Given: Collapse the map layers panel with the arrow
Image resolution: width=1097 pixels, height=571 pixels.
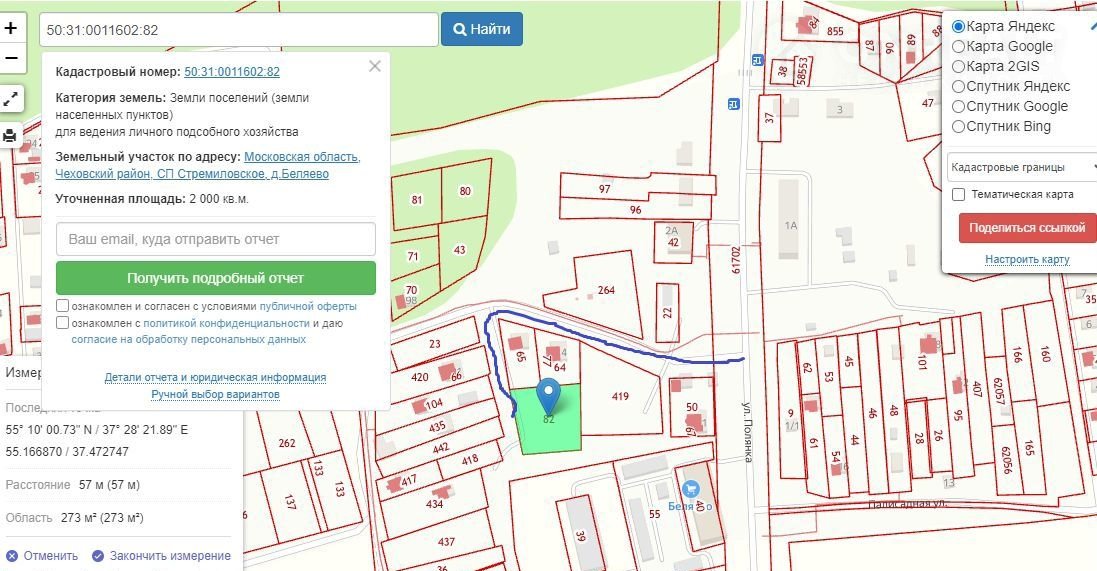Looking at the screenshot, I should coord(1093,26).
